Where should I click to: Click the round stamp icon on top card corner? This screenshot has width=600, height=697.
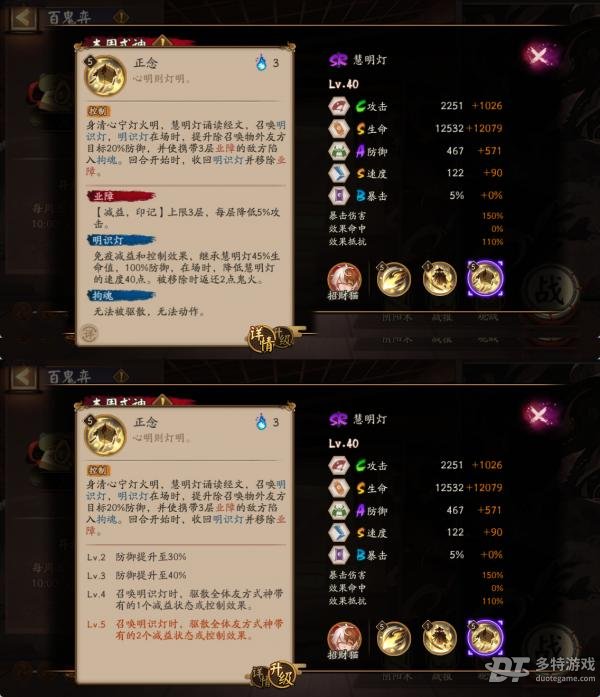point(90,332)
